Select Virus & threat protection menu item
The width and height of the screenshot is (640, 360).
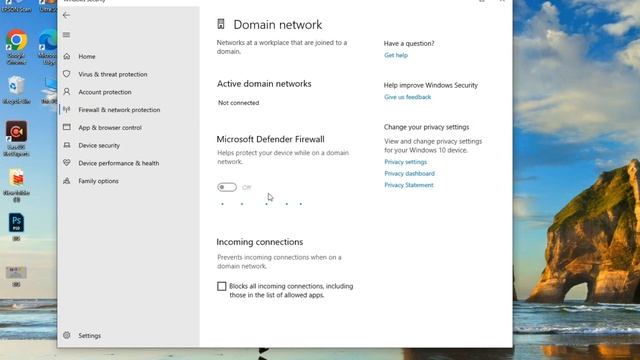click(x=113, y=74)
